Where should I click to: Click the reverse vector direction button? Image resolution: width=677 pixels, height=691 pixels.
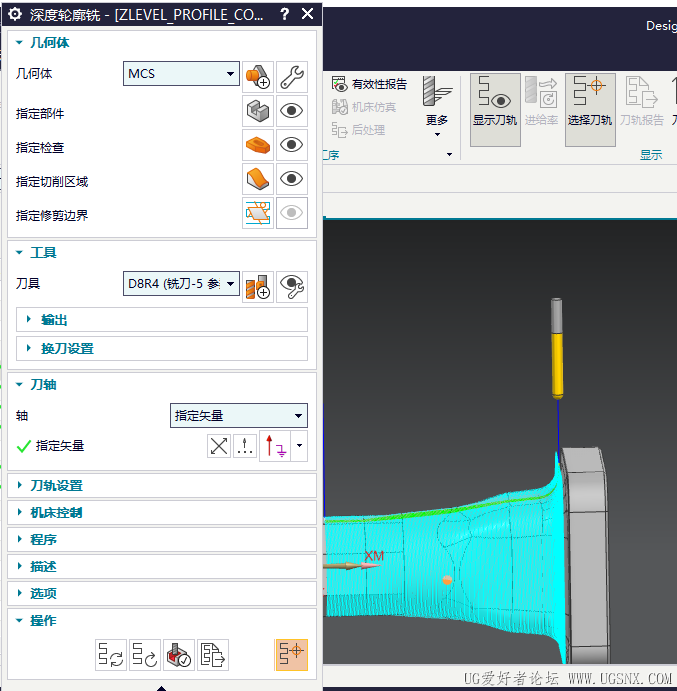click(x=219, y=446)
